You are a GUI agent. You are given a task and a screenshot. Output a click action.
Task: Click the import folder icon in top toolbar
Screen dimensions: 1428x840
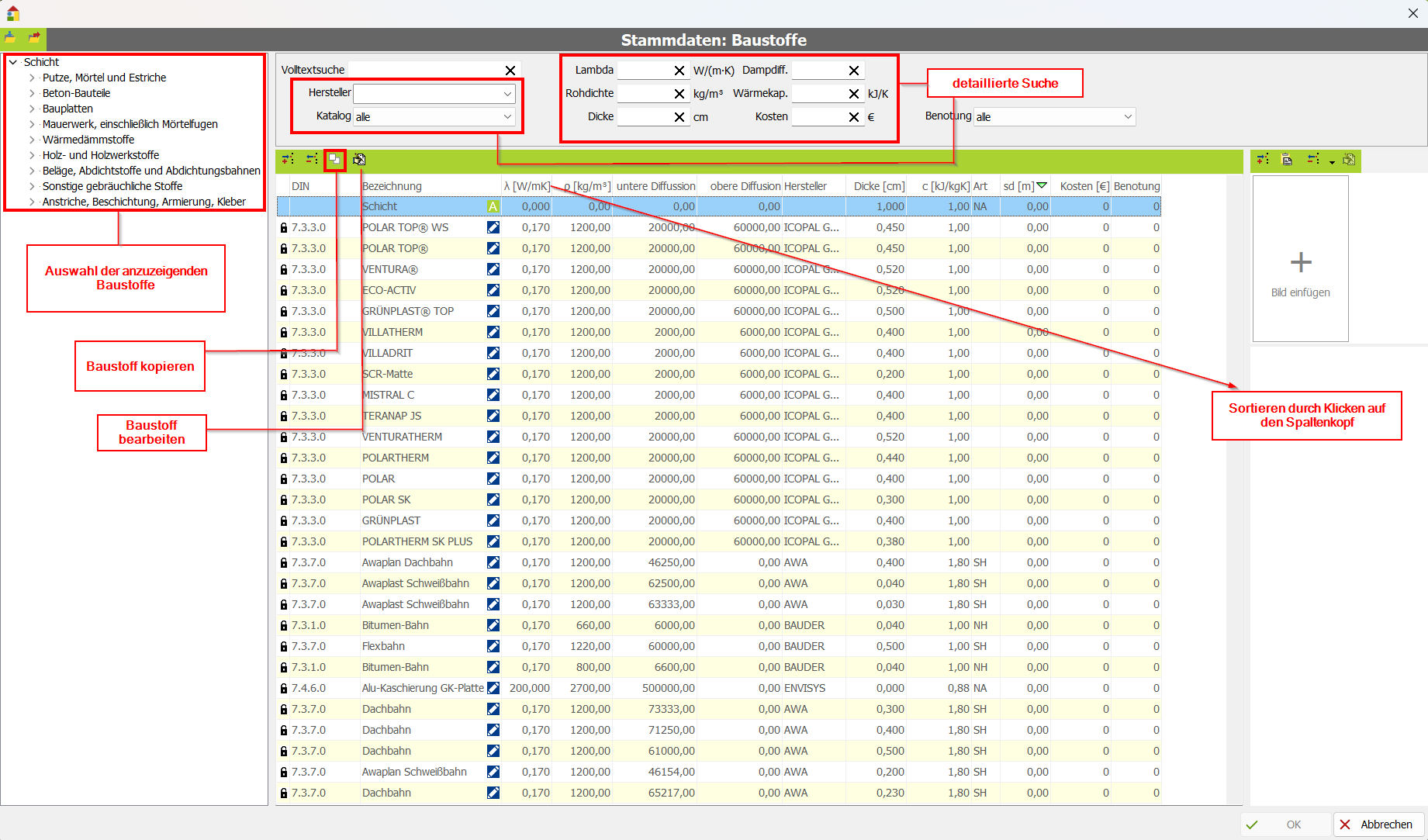point(10,37)
